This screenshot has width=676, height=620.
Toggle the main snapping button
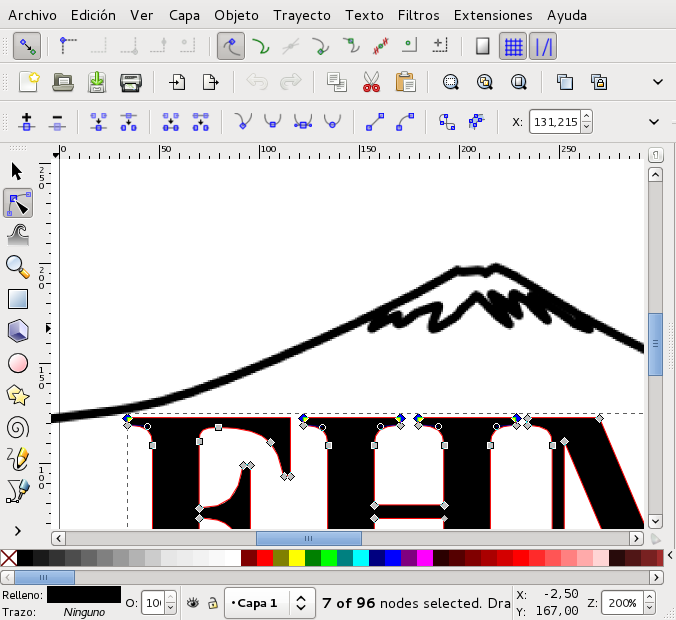point(27,46)
